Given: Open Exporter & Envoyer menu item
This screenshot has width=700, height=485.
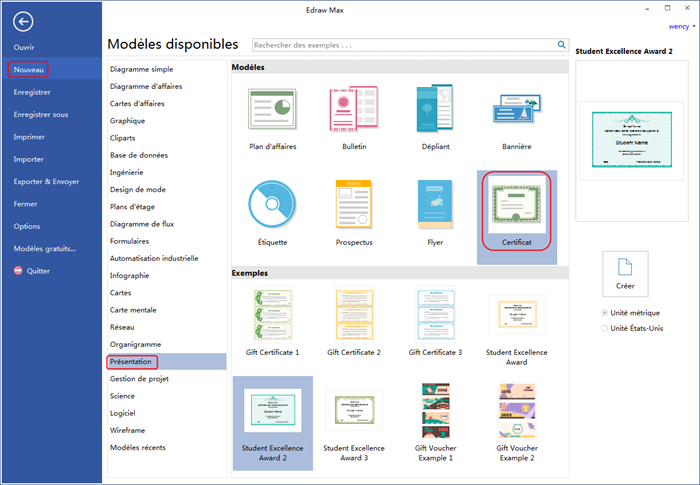Looking at the screenshot, I should coord(46,181).
